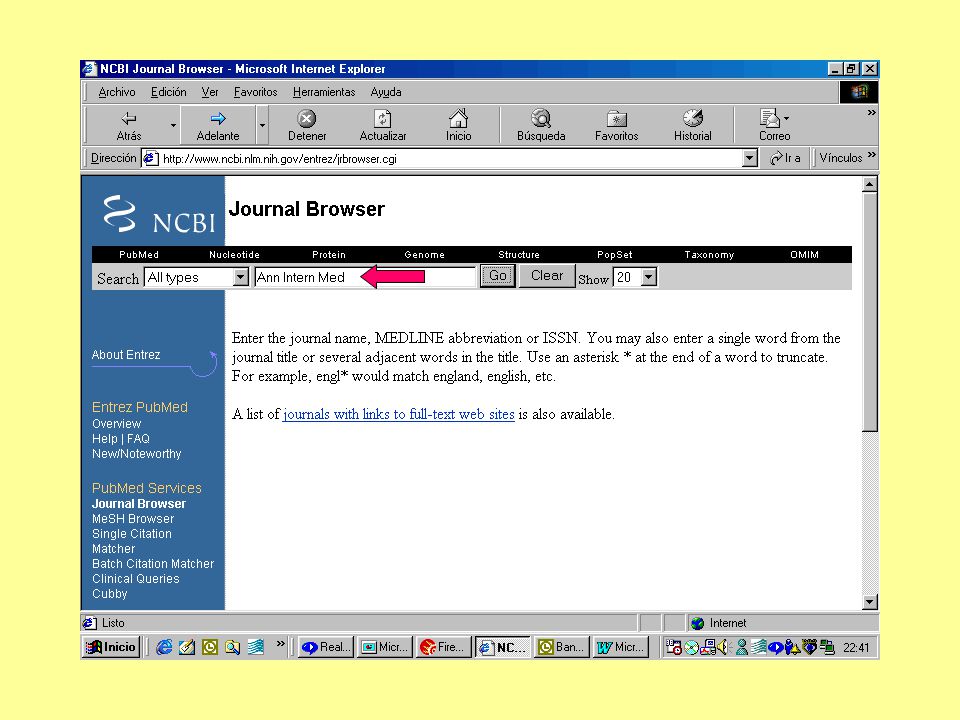This screenshot has width=960, height=720.
Task: Open the About Entrez link
Action: pos(126,355)
